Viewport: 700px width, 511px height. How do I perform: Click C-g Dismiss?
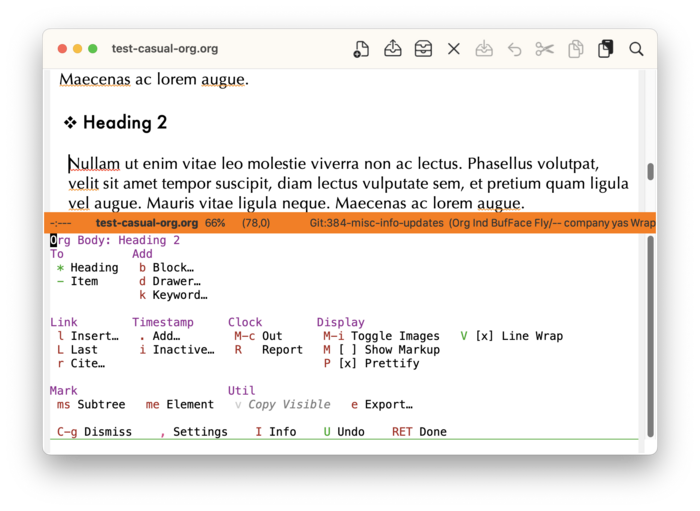pos(94,432)
